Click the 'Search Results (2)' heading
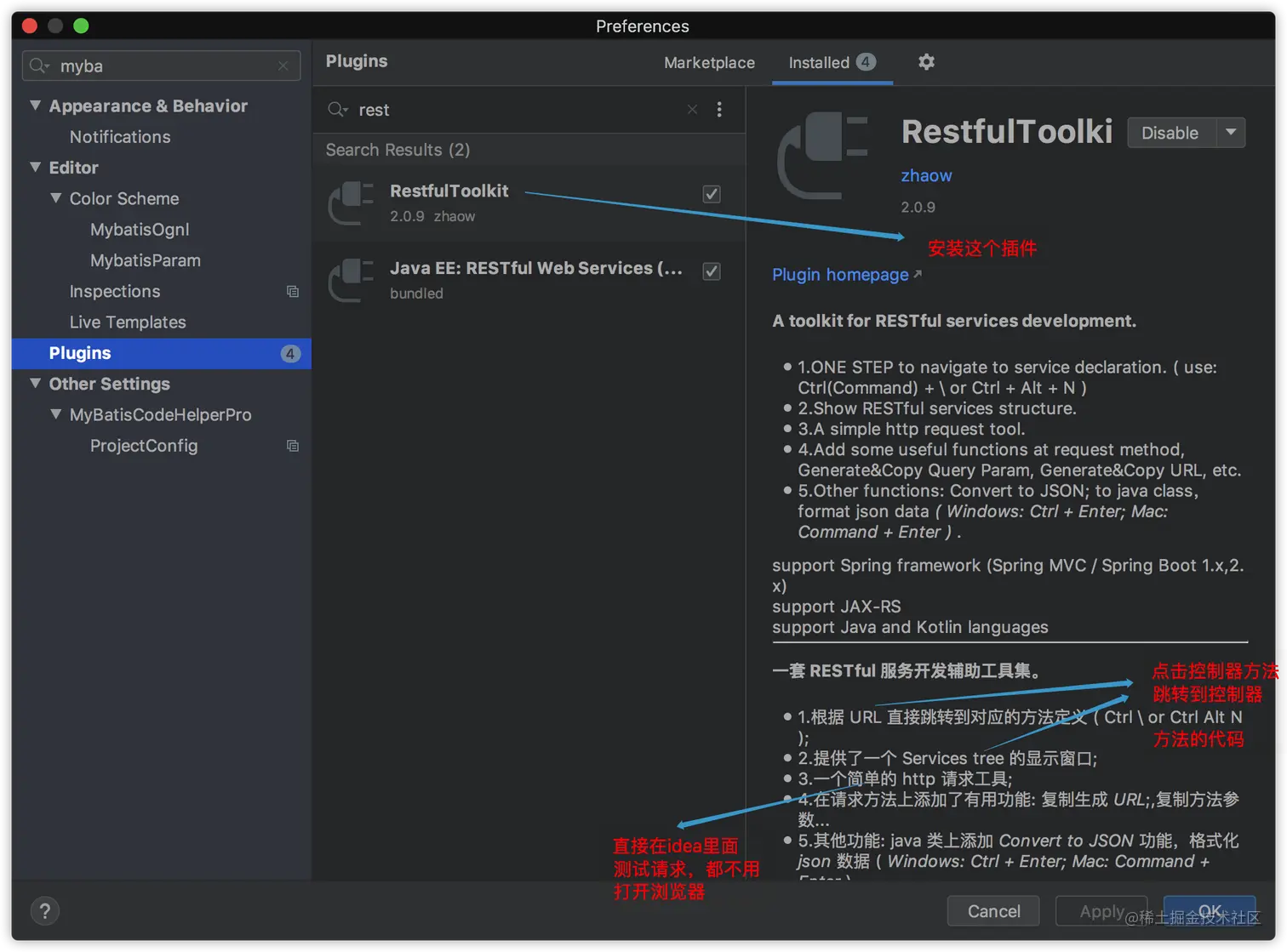 398,150
